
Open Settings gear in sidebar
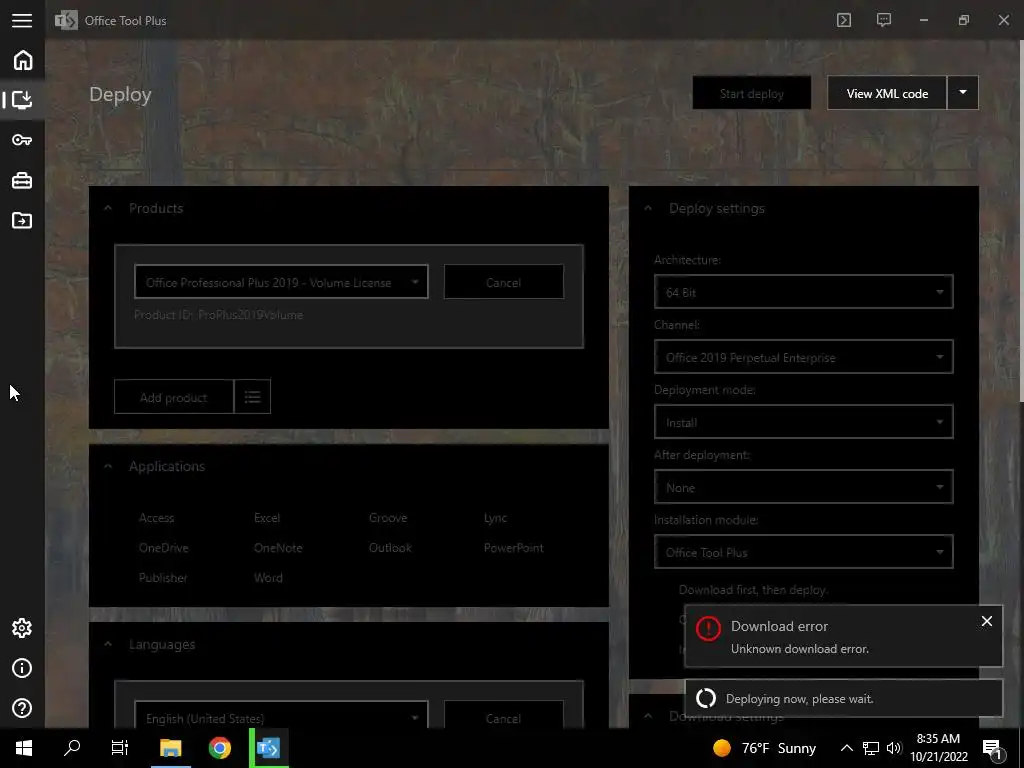22,628
